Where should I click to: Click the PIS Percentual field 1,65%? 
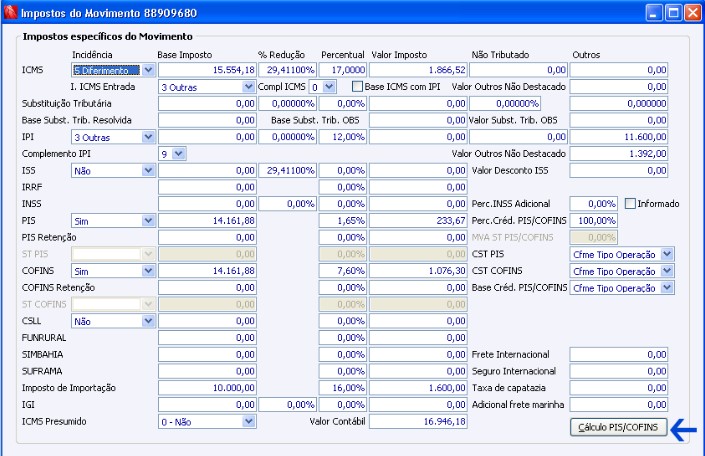click(x=343, y=221)
